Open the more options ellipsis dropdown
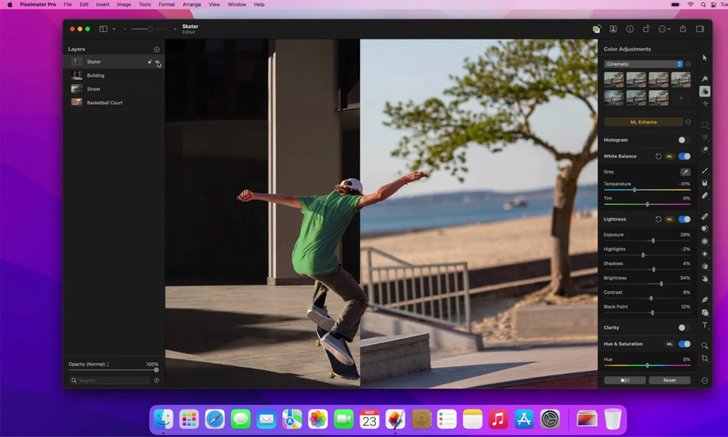728x437 pixels. point(664,29)
